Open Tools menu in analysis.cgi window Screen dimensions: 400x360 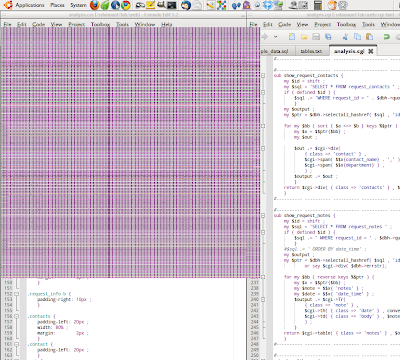tap(368, 24)
